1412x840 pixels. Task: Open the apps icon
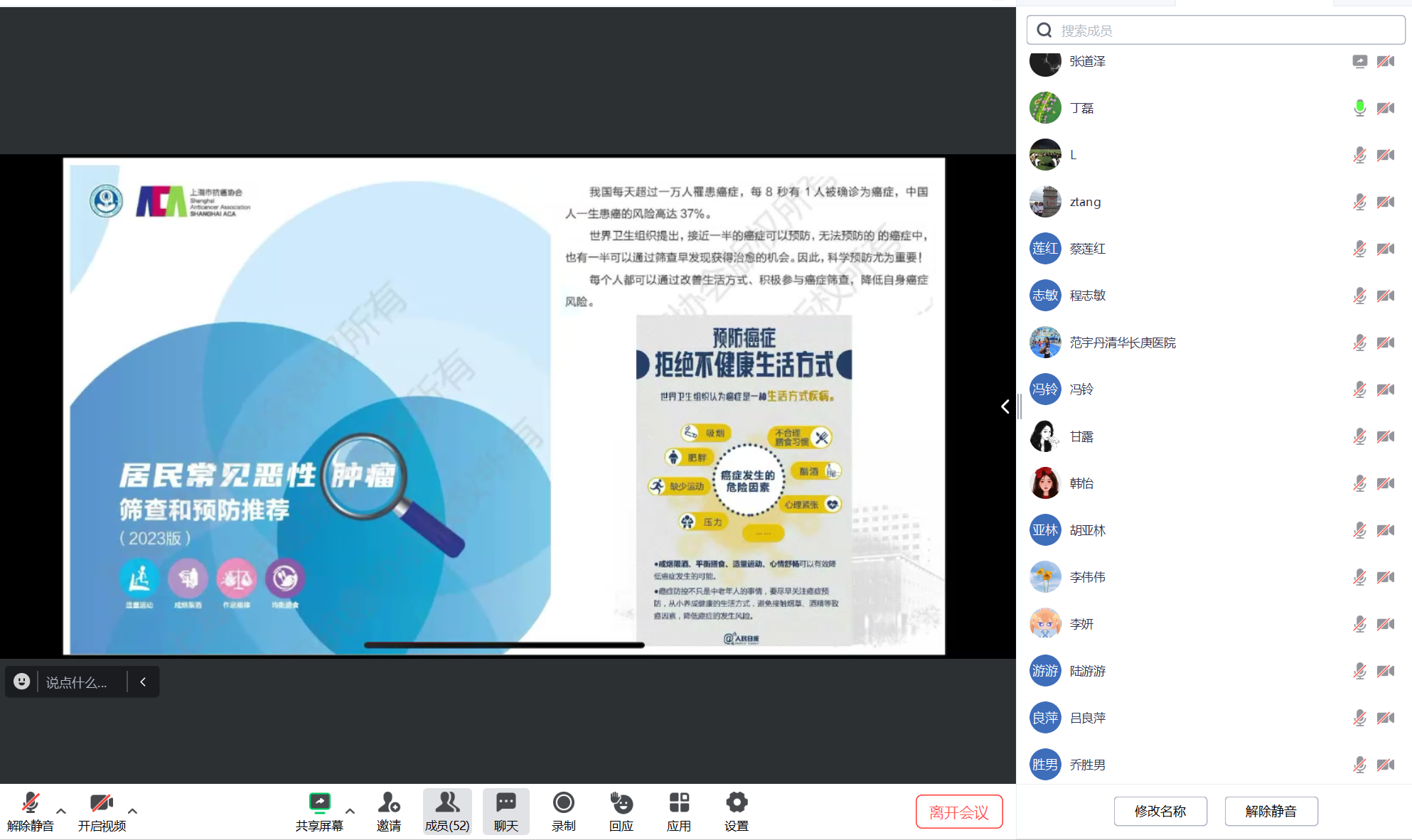coord(678,803)
